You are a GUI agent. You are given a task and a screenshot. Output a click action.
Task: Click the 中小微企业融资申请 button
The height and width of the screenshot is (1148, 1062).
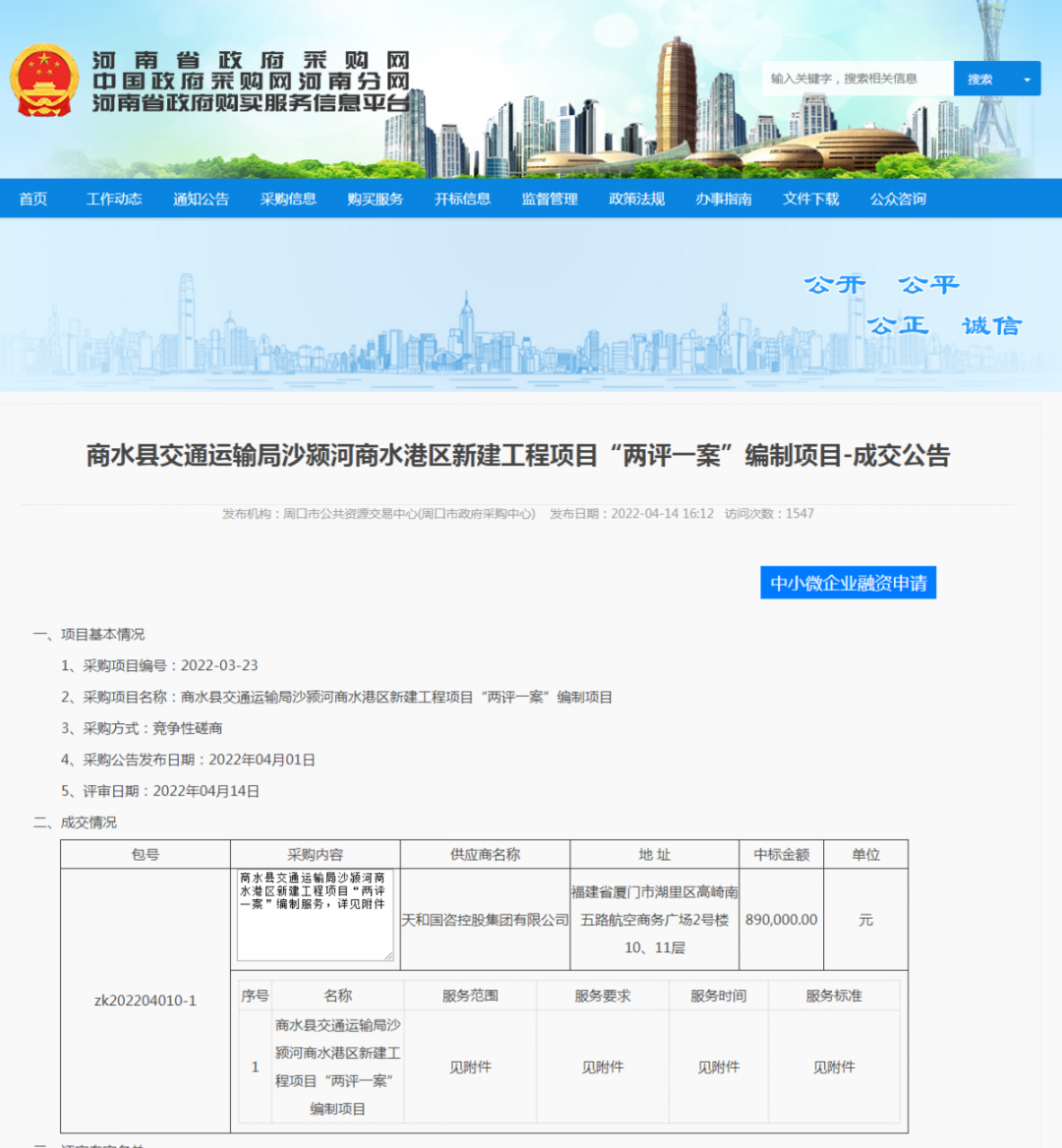[849, 583]
